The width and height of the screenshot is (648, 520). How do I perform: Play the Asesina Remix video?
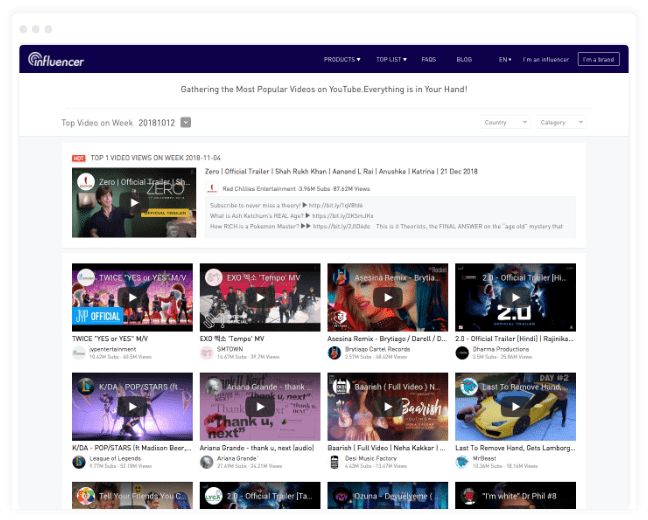tap(388, 297)
